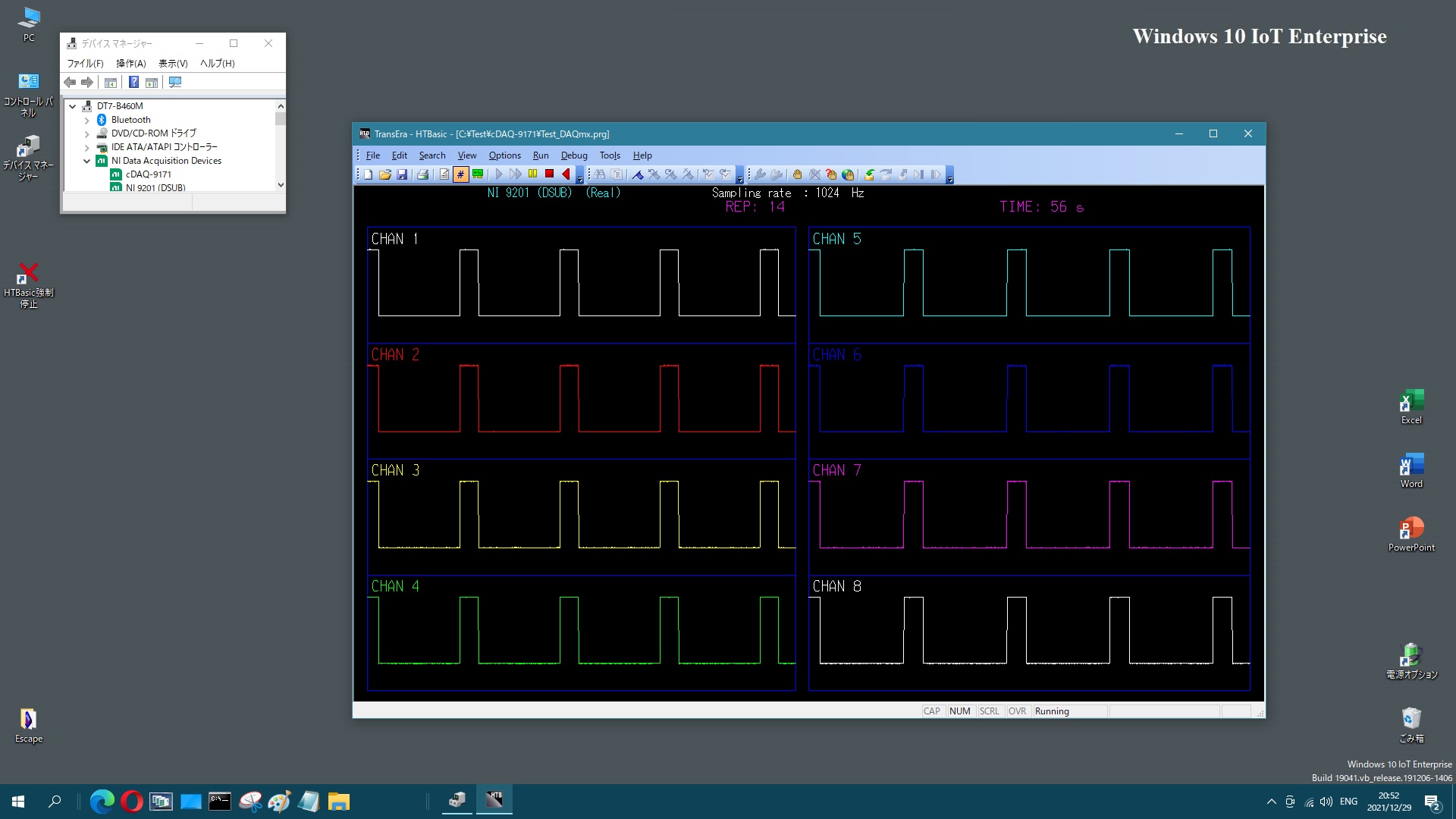The width and height of the screenshot is (1456, 819).
Task: Collapse NI Data Acquisition Devices node
Action: pyautogui.click(x=86, y=161)
